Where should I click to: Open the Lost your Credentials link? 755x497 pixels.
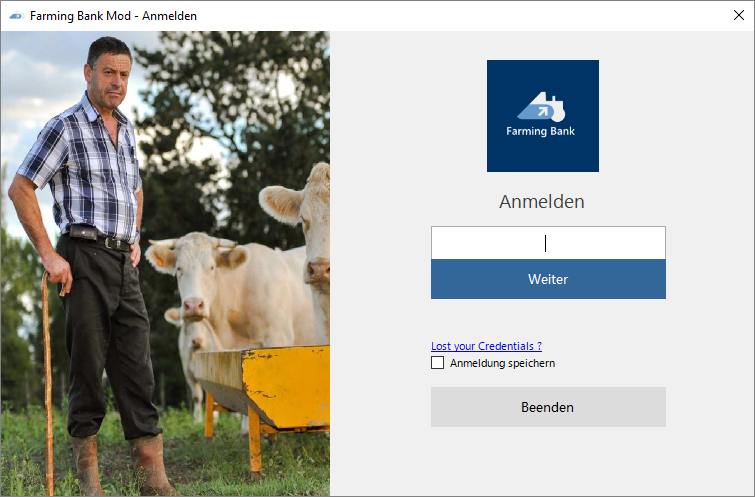click(486, 346)
